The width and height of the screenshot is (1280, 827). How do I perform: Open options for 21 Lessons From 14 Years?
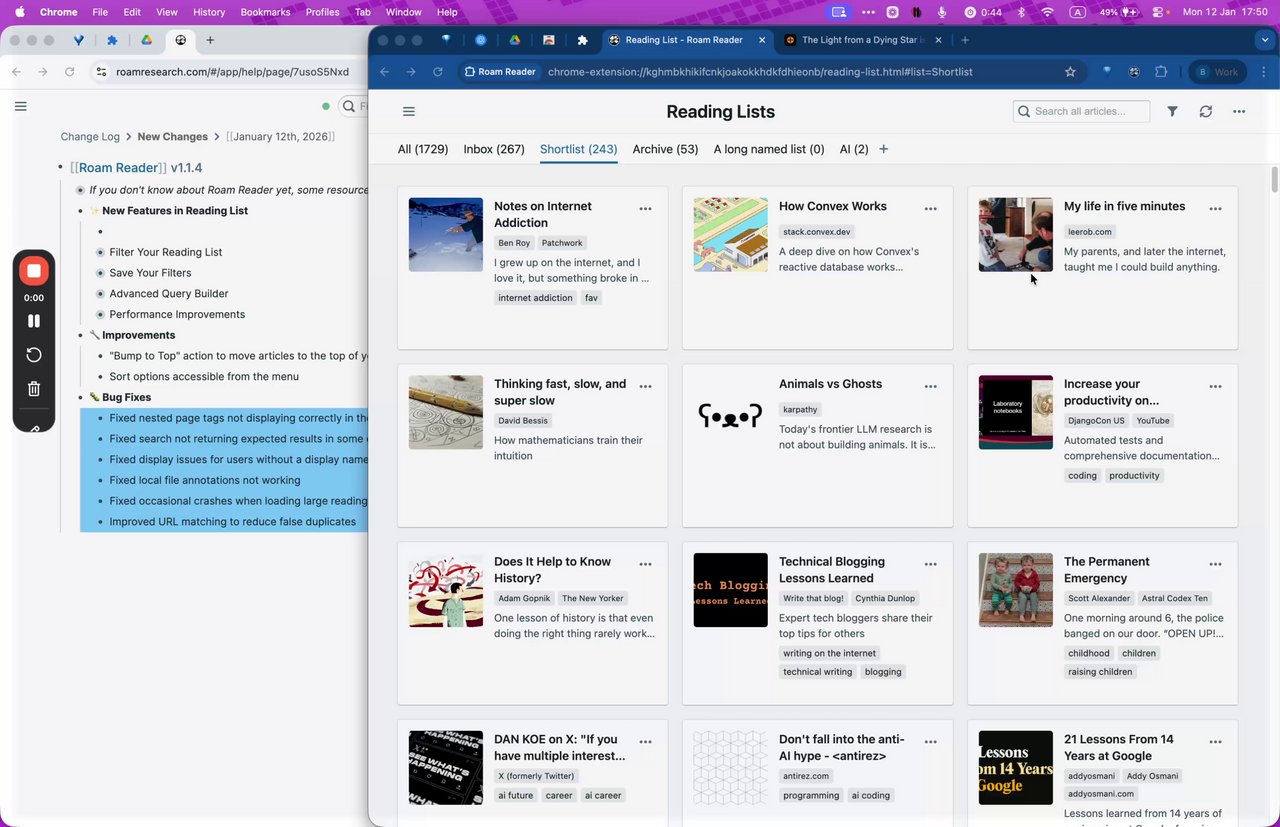point(1215,742)
